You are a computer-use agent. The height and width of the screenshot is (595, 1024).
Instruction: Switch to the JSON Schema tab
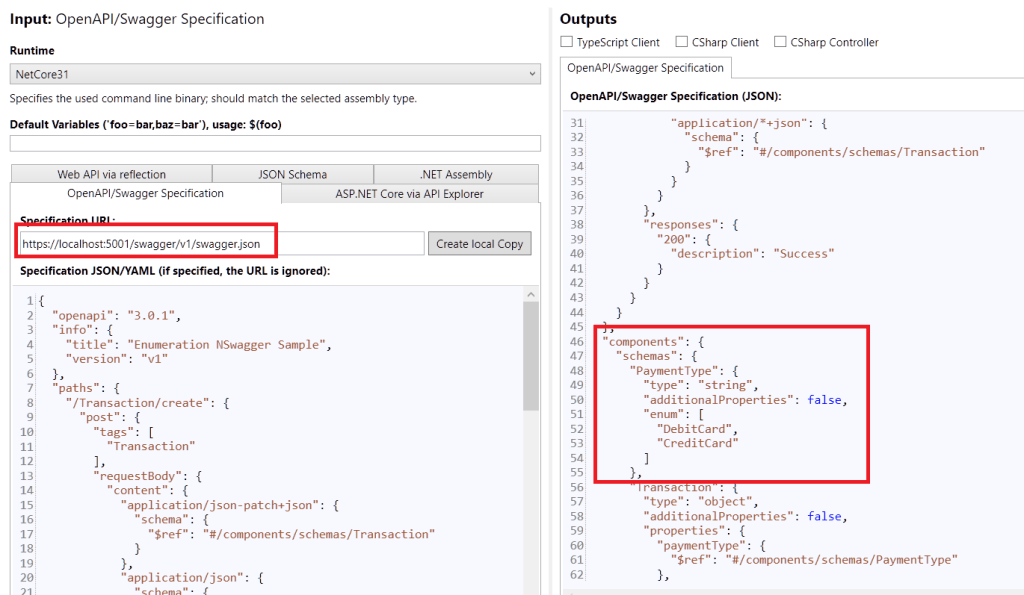292,173
